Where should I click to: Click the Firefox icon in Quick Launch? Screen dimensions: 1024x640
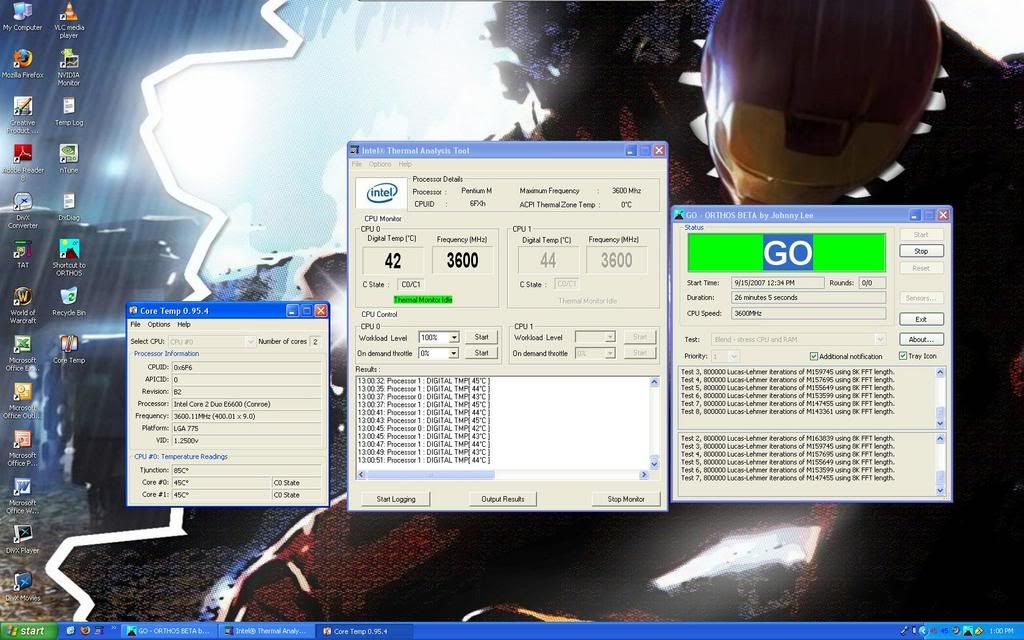tap(85, 631)
